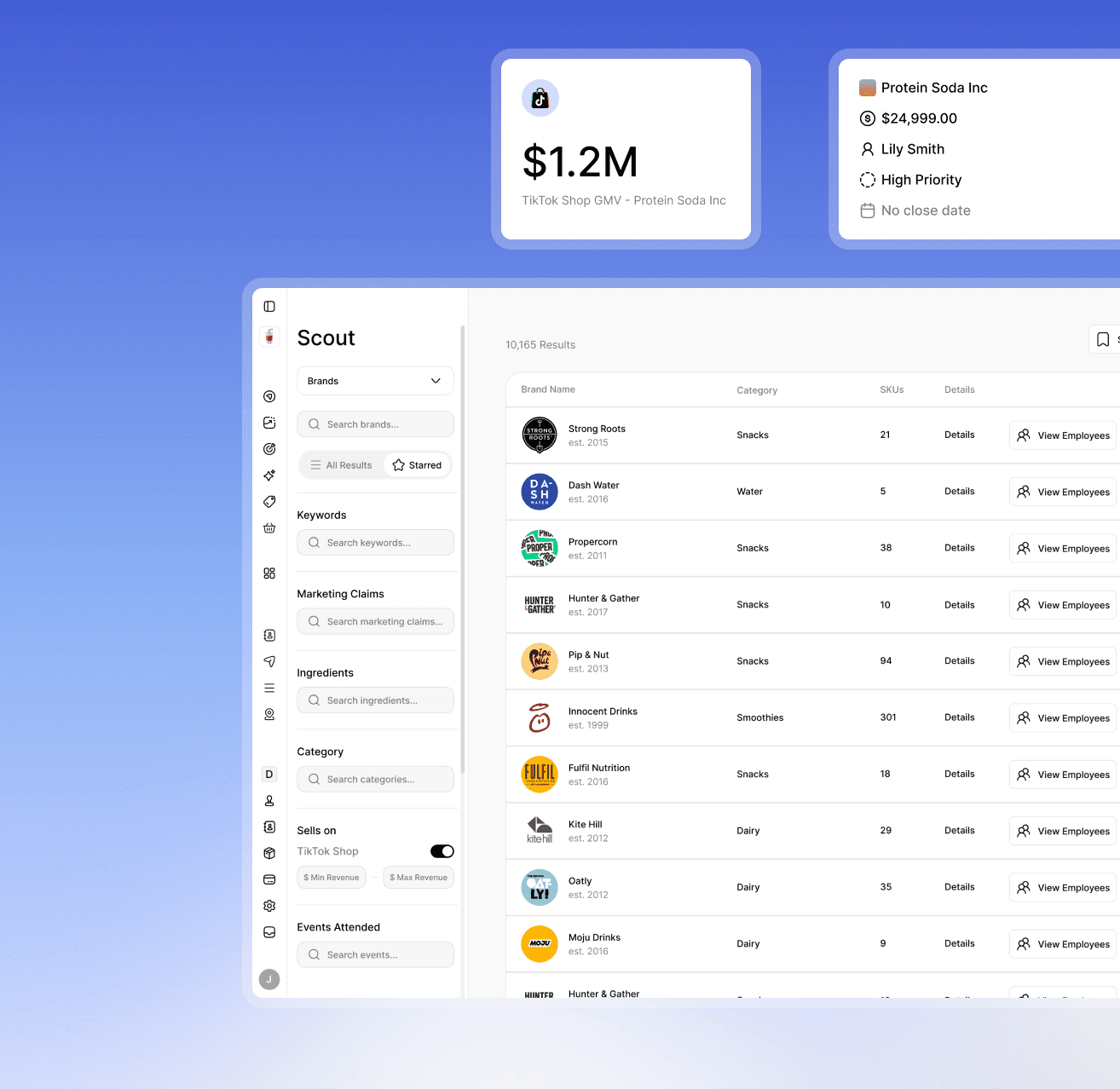Sort by Brand Name column header
Screen dimensions: 1120x1089
pyautogui.click(x=548, y=389)
